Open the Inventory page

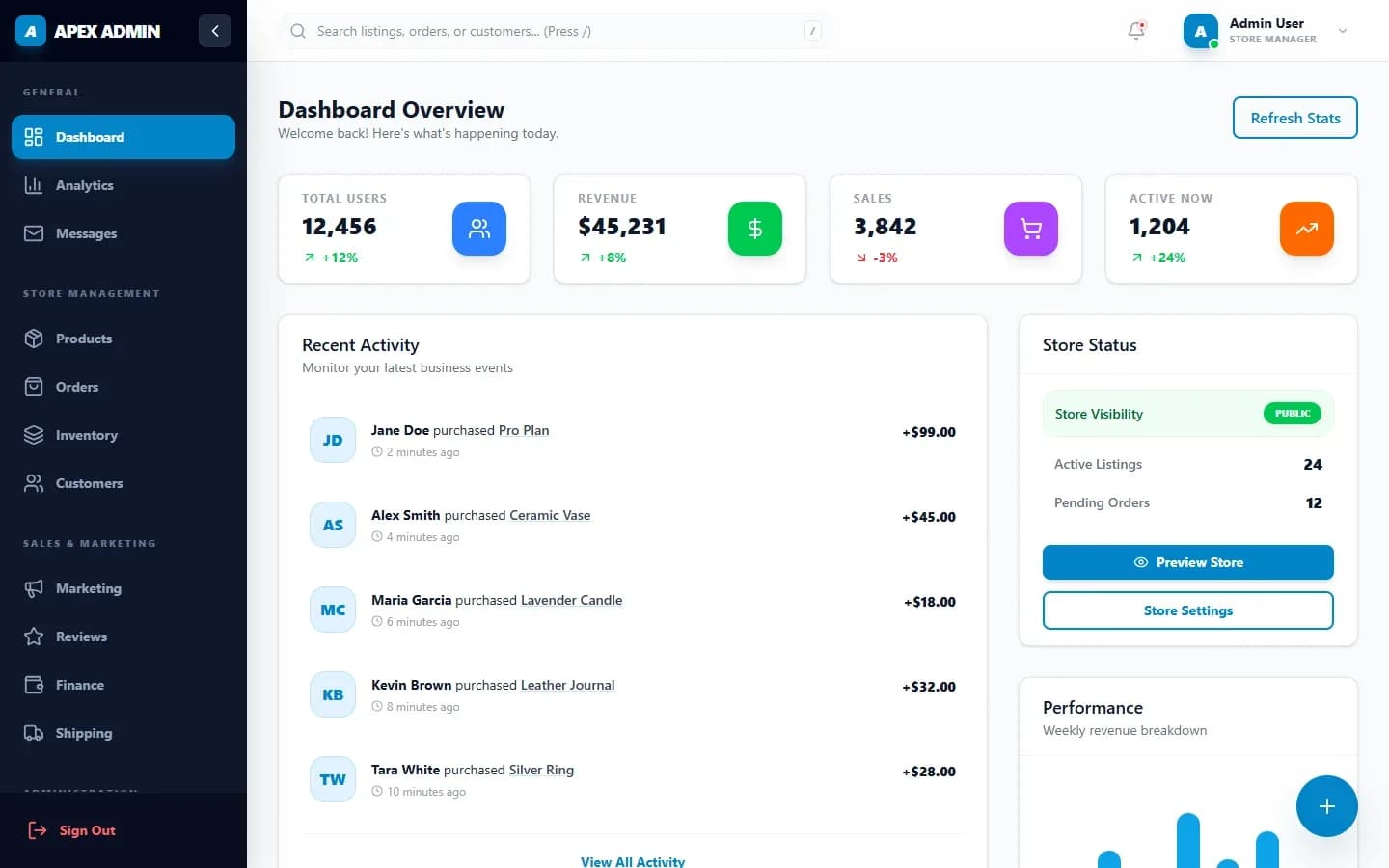coord(123,435)
